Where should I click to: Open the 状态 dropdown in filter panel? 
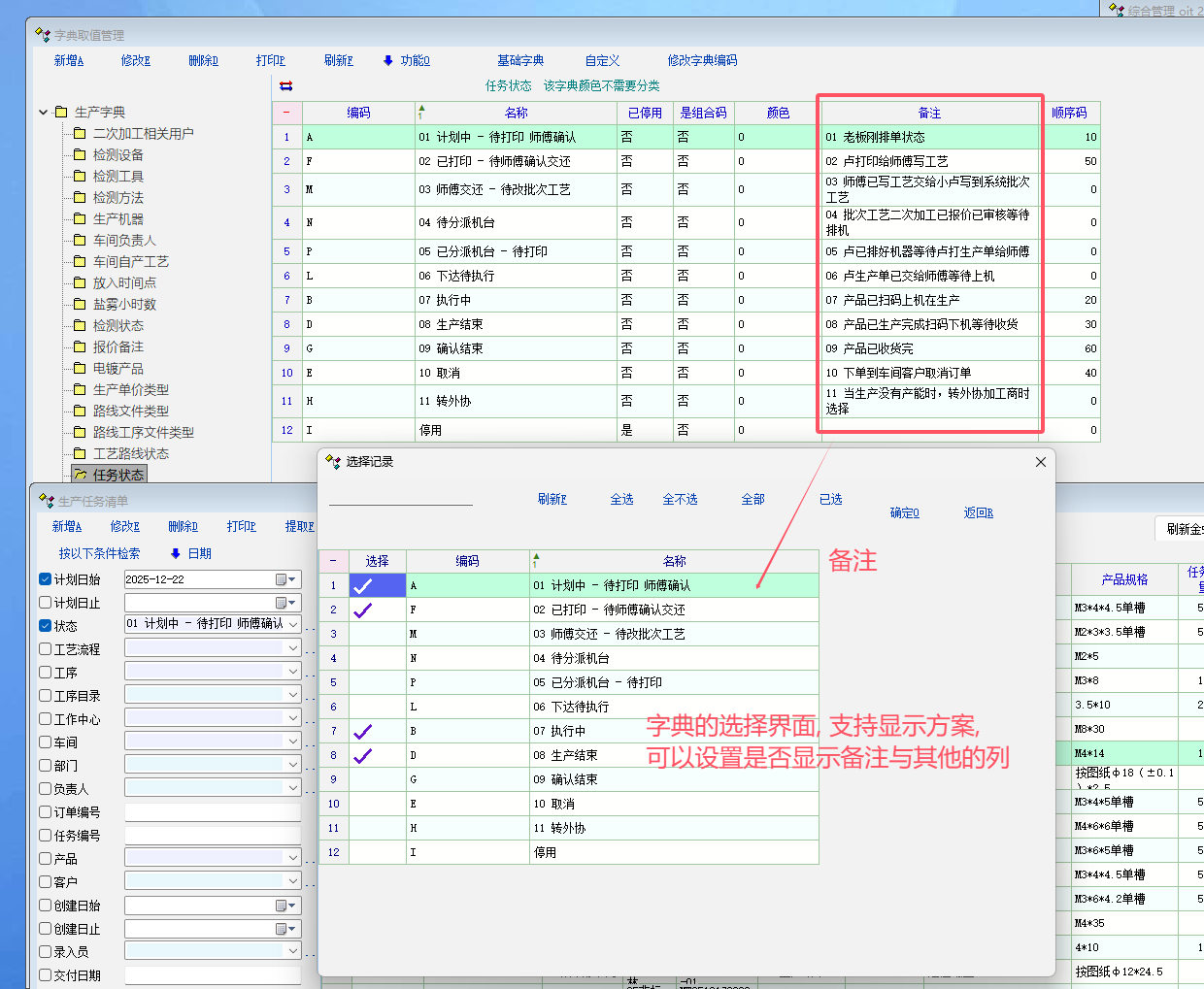click(x=293, y=624)
